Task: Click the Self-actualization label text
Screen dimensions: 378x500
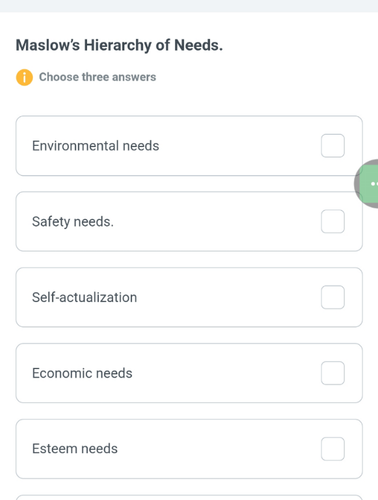Action: coord(84,297)
